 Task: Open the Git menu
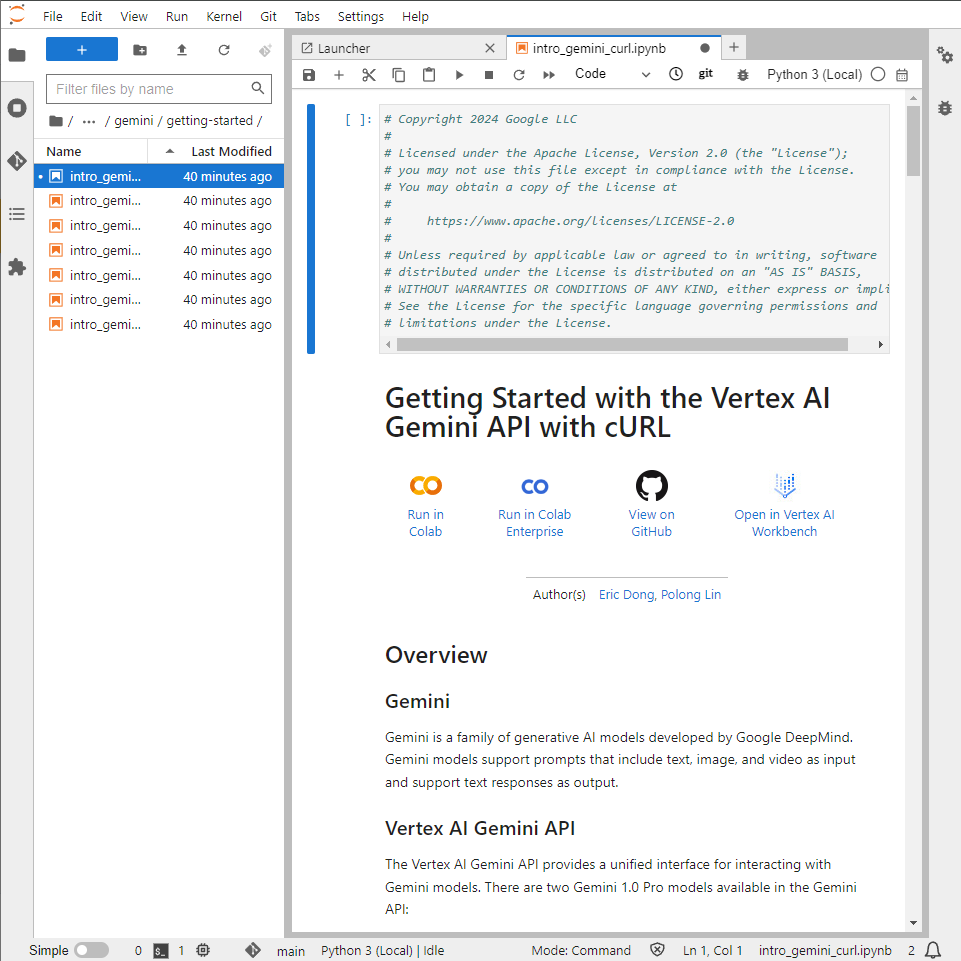click(268, 17)
